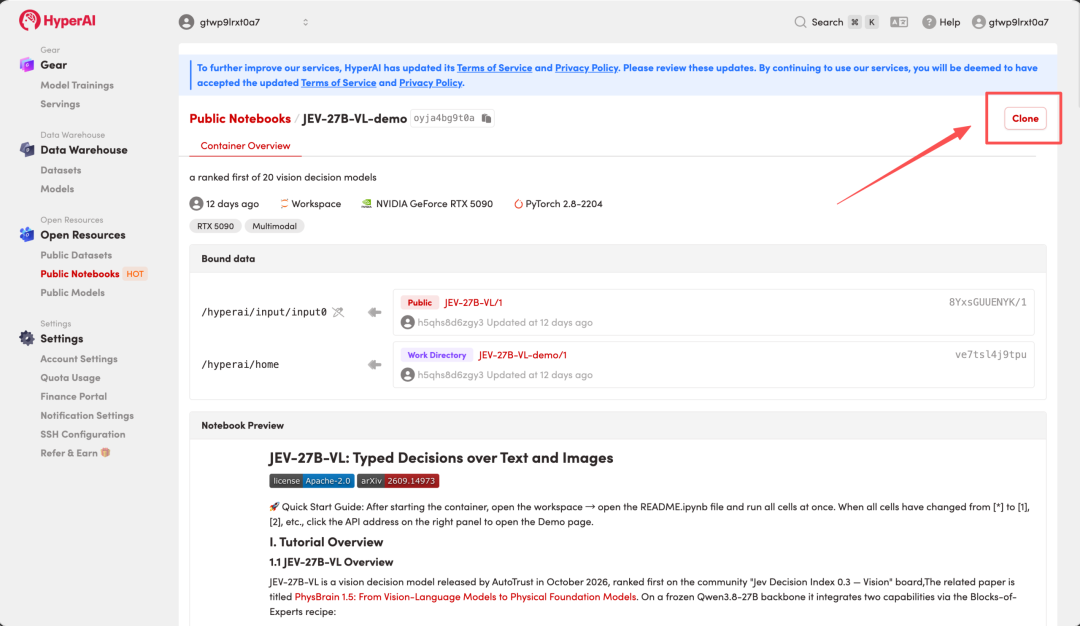This screenshot has width=1080, height=626.
Task: Click the arXiv 2609.14973 badge
Action: coord(398,481)
